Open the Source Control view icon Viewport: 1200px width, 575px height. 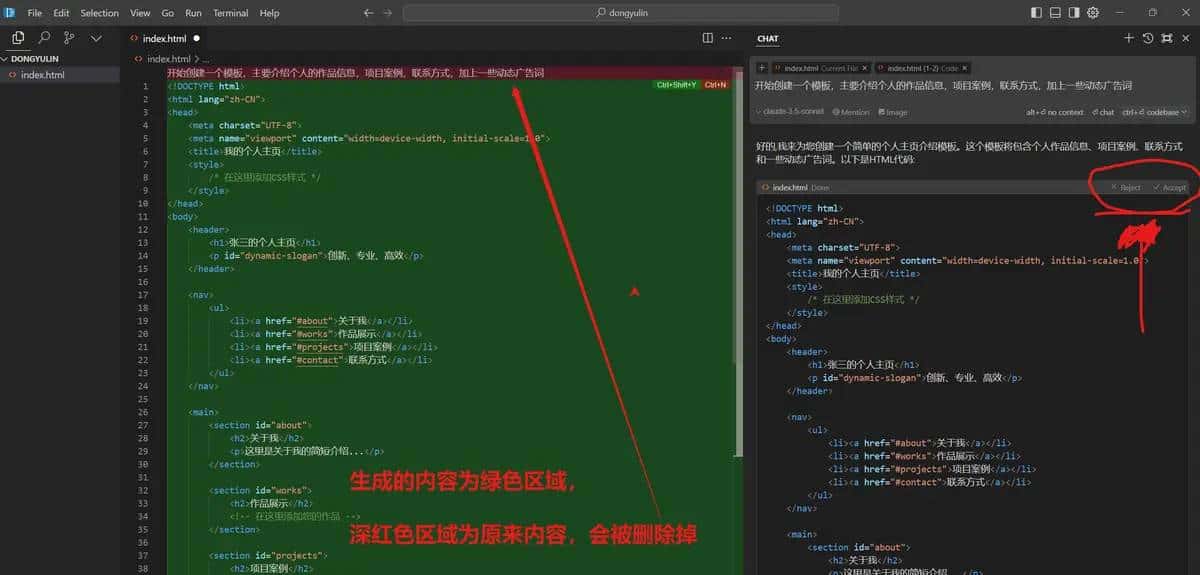(x=69, y=38)
